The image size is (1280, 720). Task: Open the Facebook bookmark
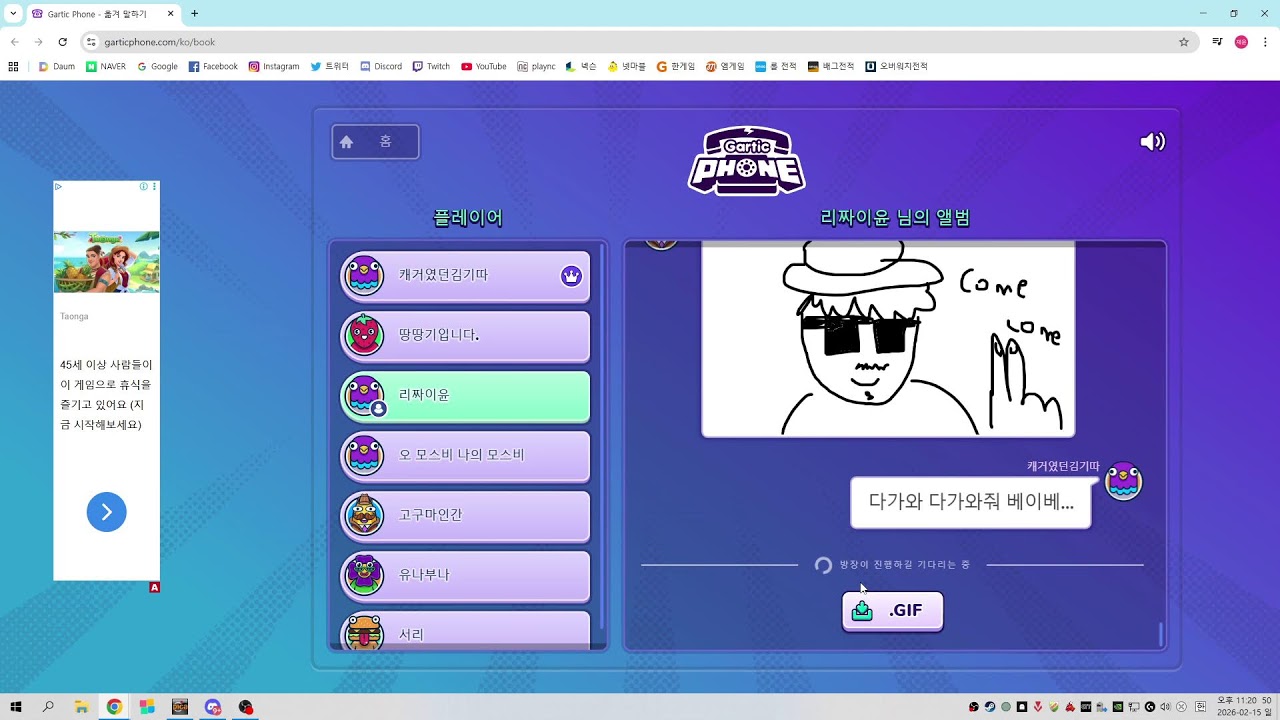click(213, 67)
